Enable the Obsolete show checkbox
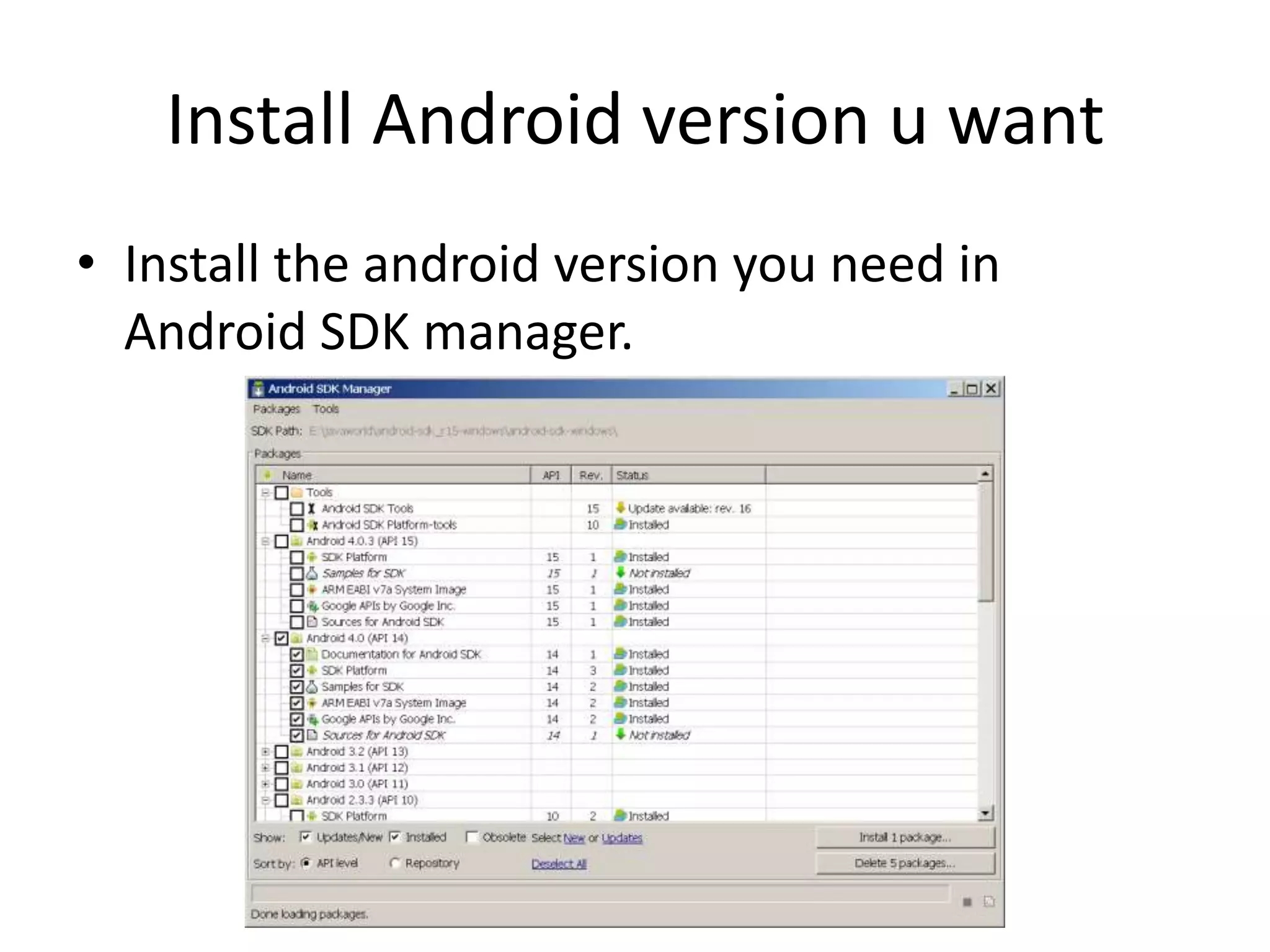 pyautogui.click(x=472, y=837)
